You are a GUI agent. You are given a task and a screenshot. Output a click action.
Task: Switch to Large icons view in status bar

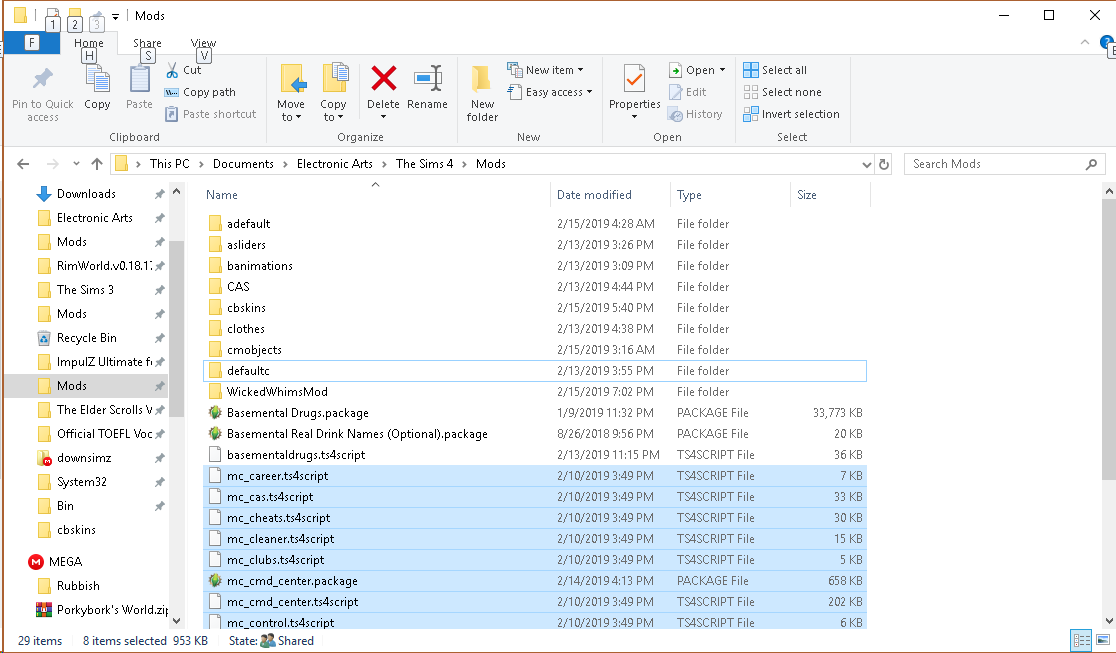[x=1103, y=640]
